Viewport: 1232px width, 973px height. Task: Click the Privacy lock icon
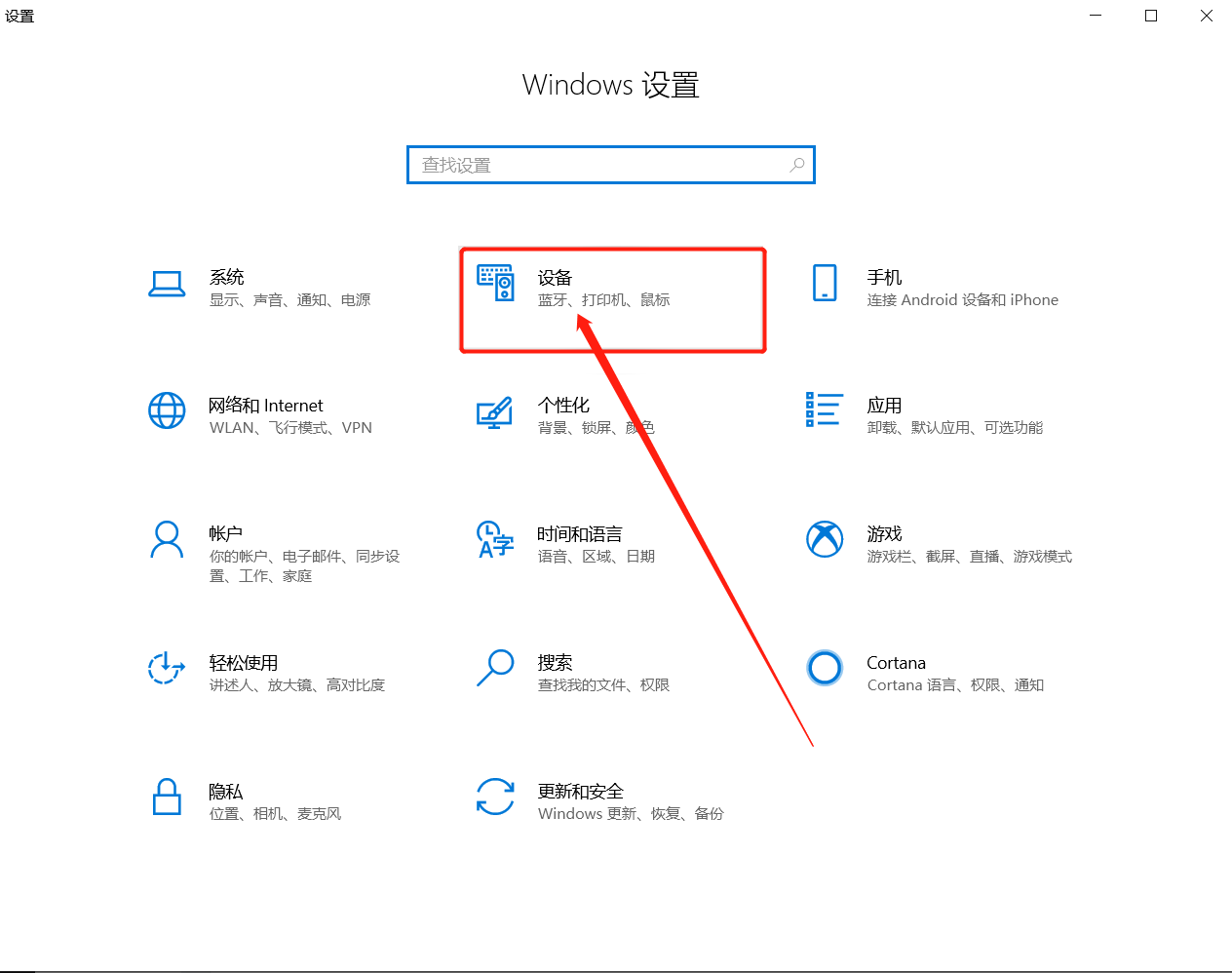coord(167,797)
